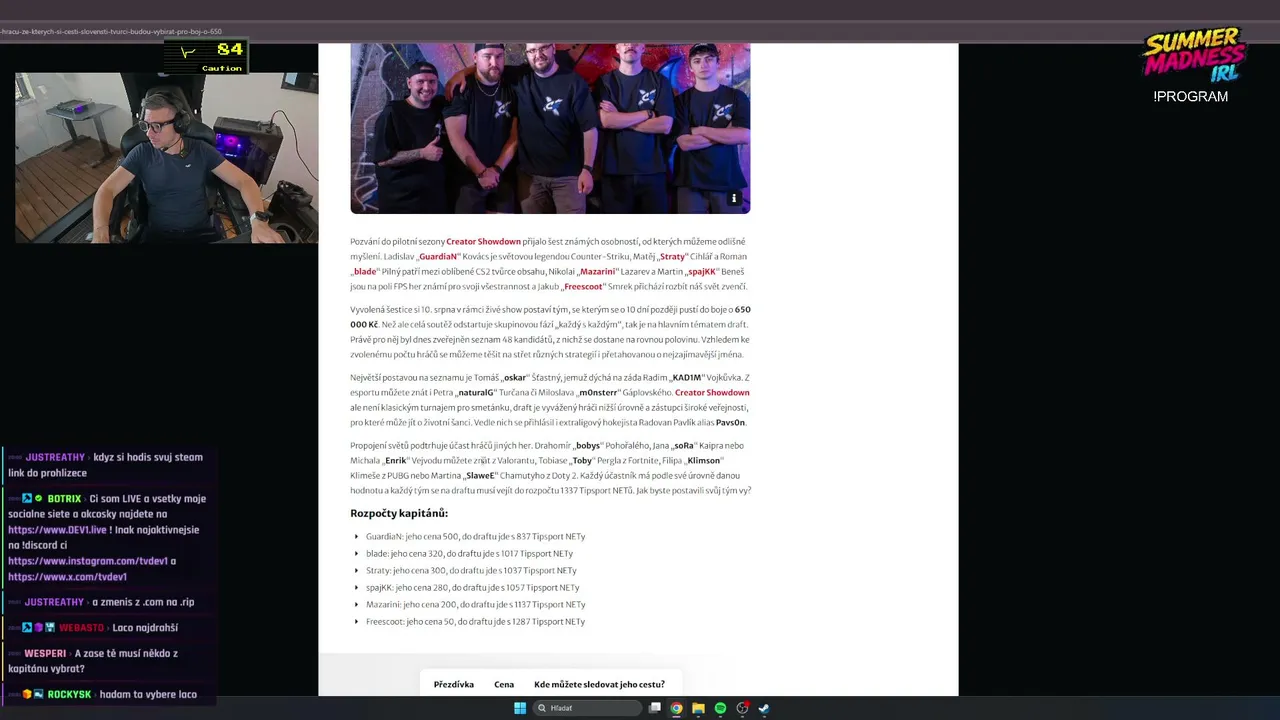Viewport: 1280px width, 720px height.
Task: Click the bold 'SlaweE' nickname
Action: 480,475
